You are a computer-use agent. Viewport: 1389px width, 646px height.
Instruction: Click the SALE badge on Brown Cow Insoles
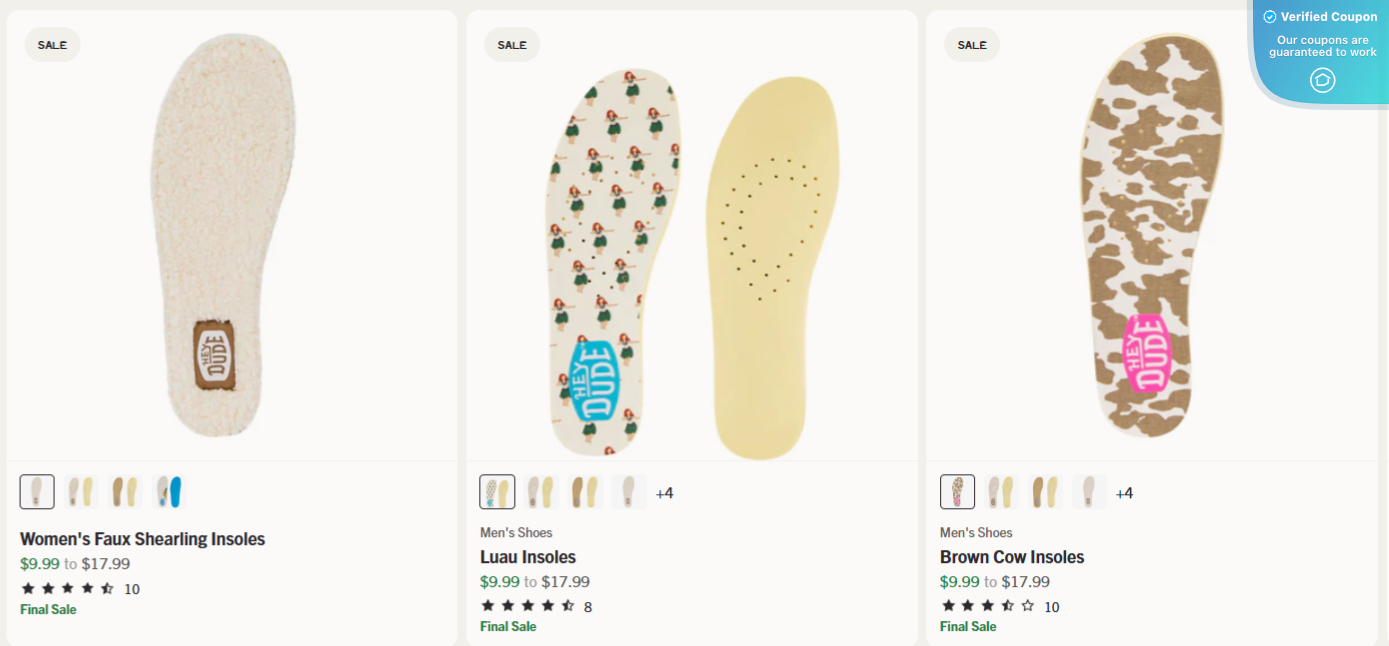(x=971, y=44)
